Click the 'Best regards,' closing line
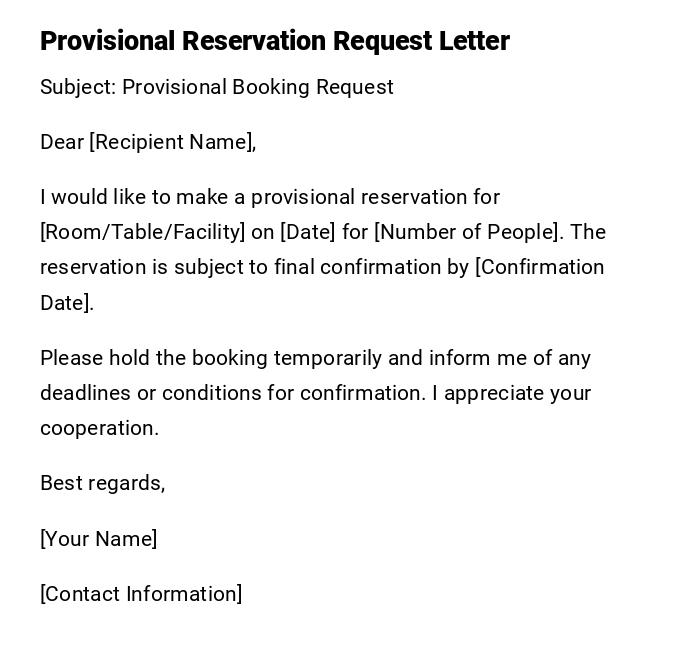This screenshot has height=656, width=700. (102, 483)
